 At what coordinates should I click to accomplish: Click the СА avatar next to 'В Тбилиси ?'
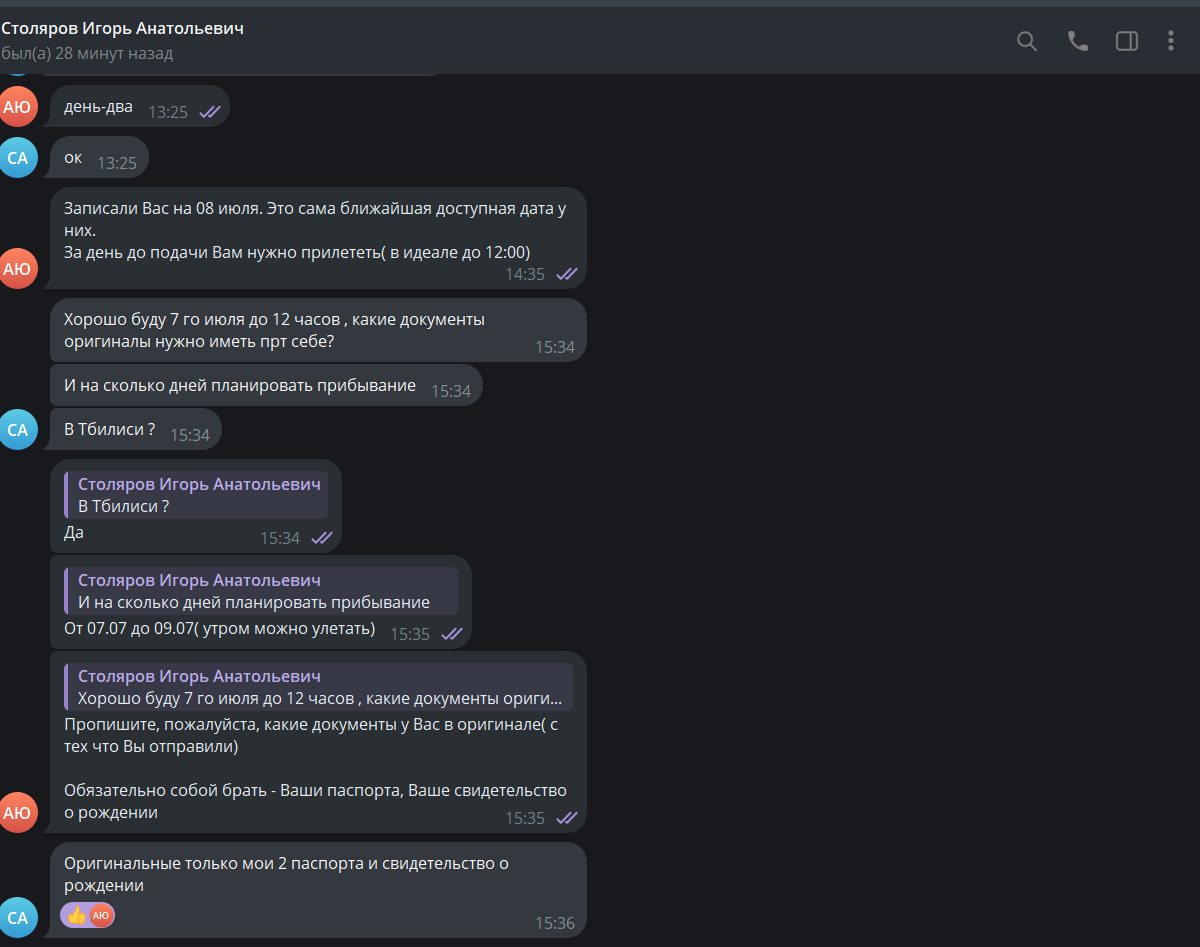pyautogui.click(x=17, y=430)
